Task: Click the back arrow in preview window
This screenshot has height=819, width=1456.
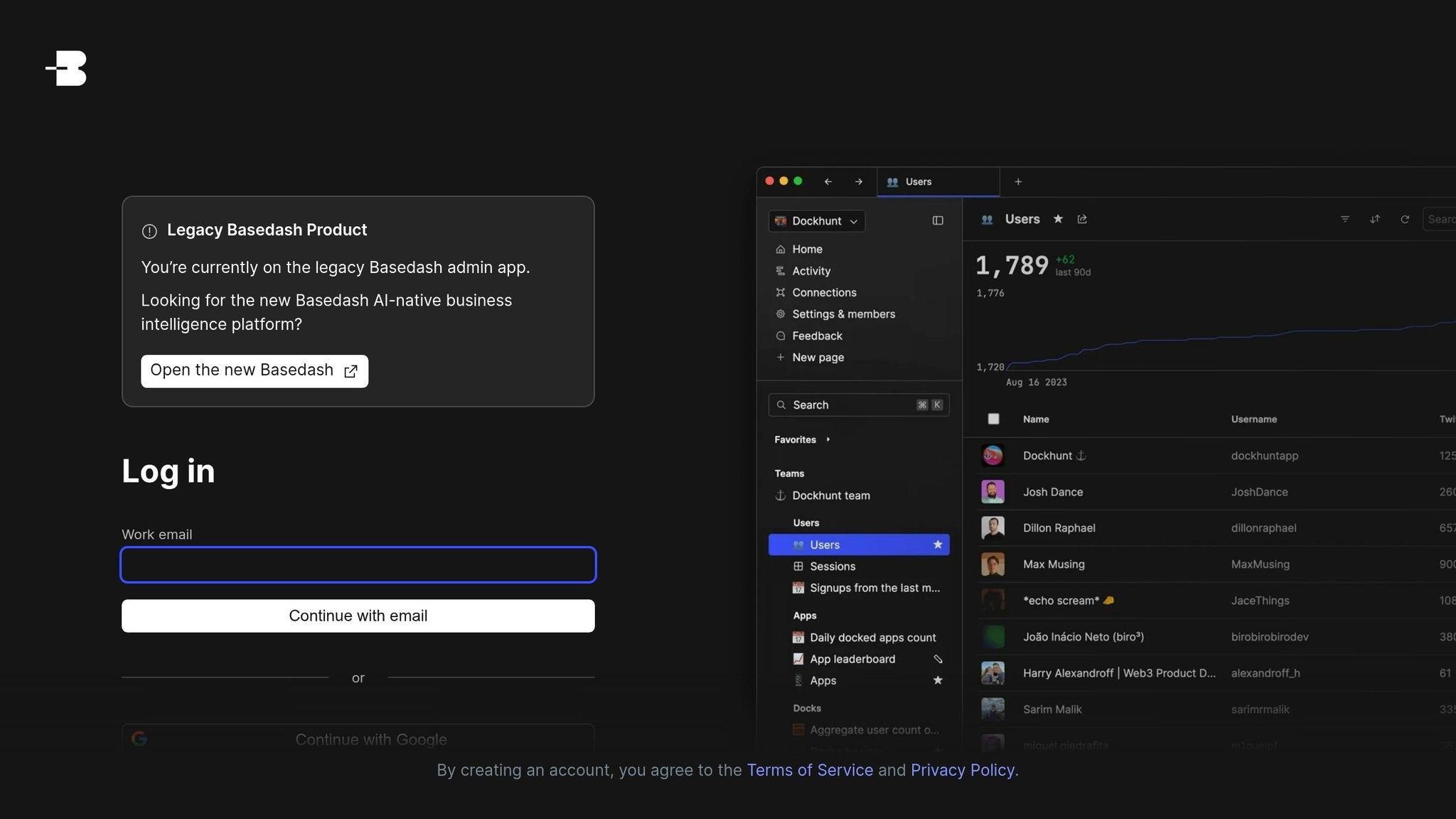Action: click(x=828, y=182)
